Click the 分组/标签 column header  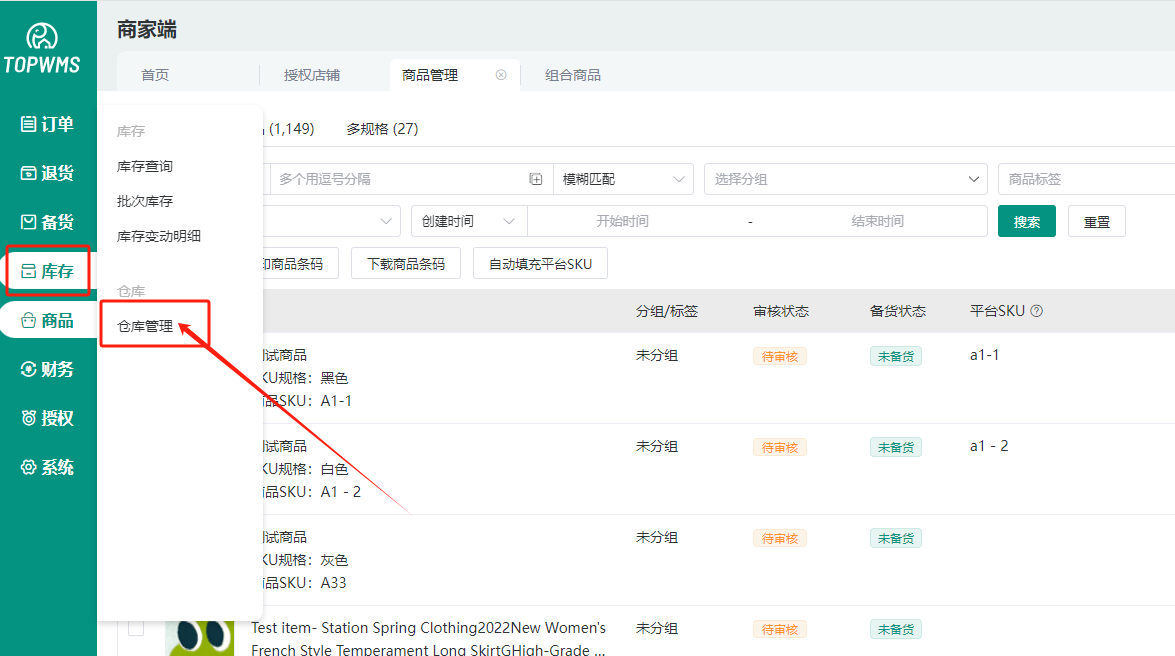667,311
